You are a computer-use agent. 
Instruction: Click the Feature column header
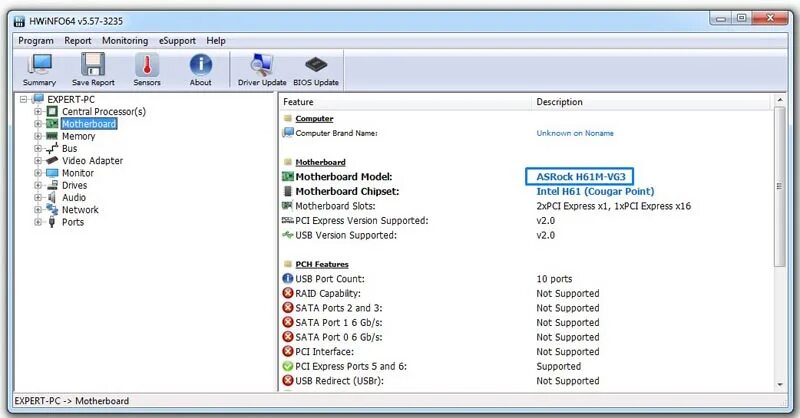[406, 102]
